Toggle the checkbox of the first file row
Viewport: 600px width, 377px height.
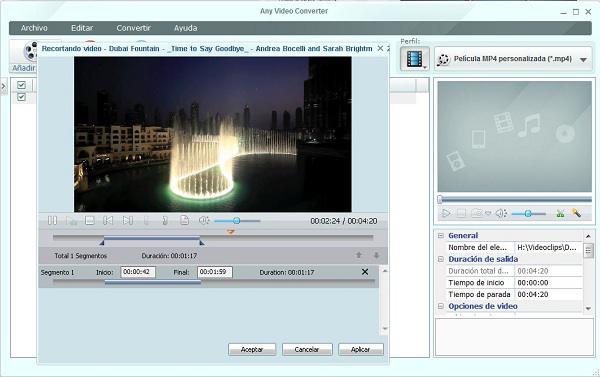tap(21, 97)
